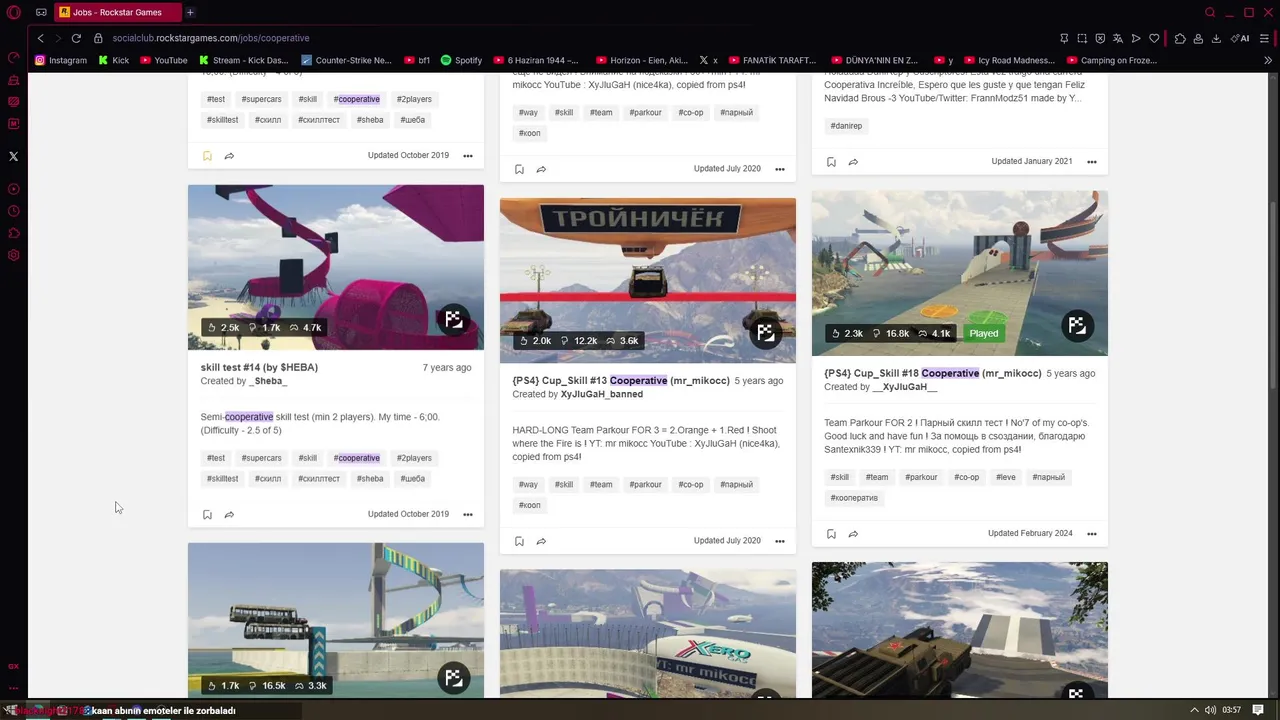Bookmark the top job updated July 2020

click(x=519, y=169)
